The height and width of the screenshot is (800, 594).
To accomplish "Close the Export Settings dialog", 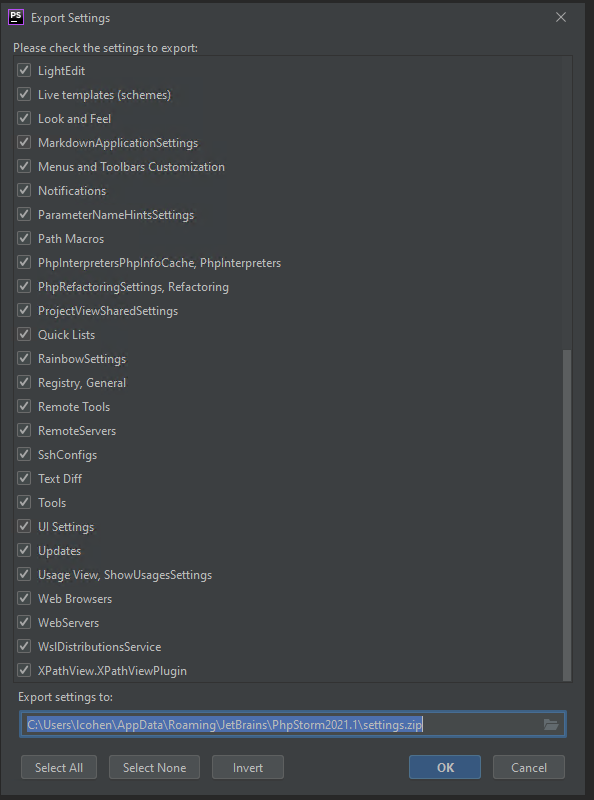I will 561,17.
